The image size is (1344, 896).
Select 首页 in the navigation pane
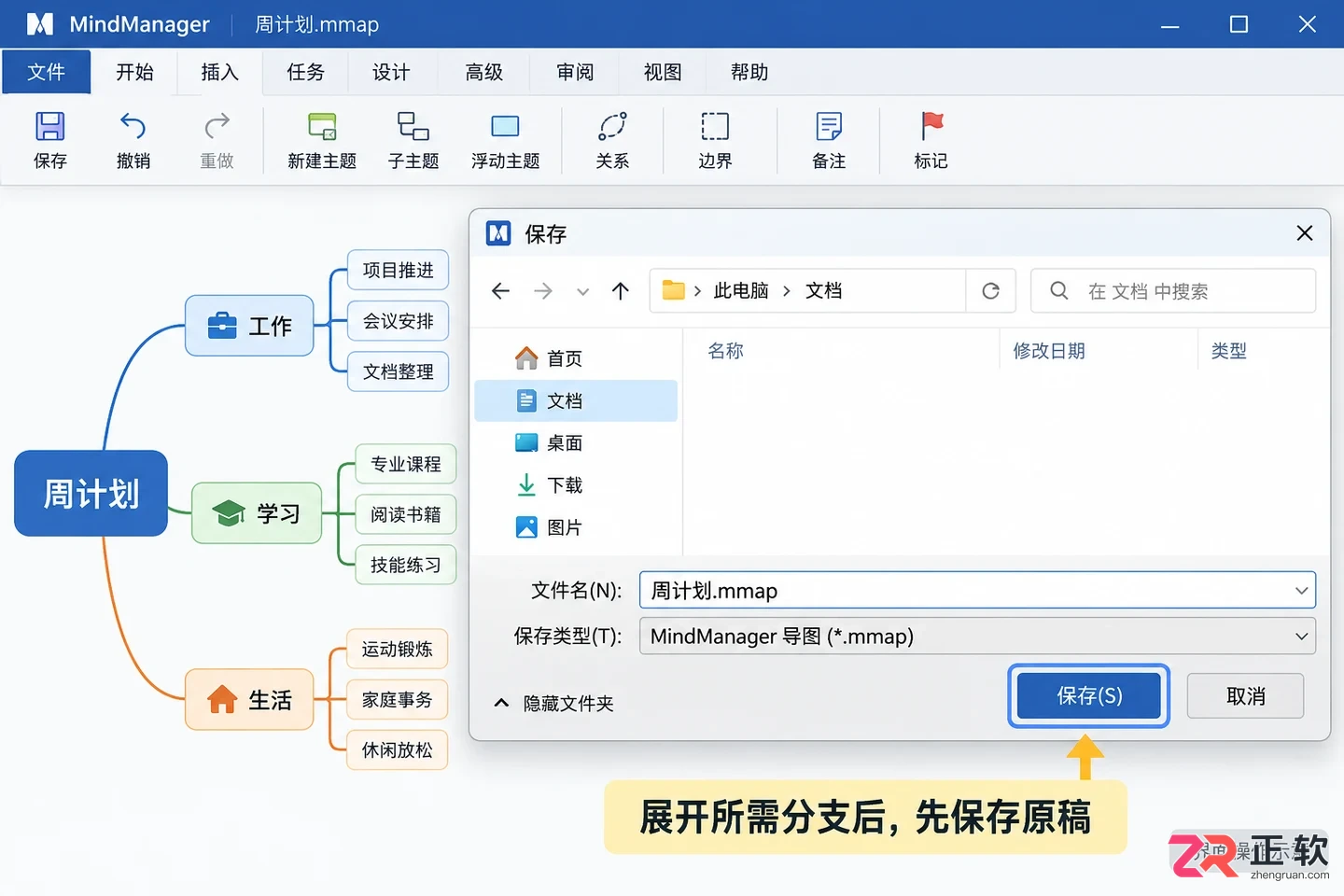tap(576, 358)
